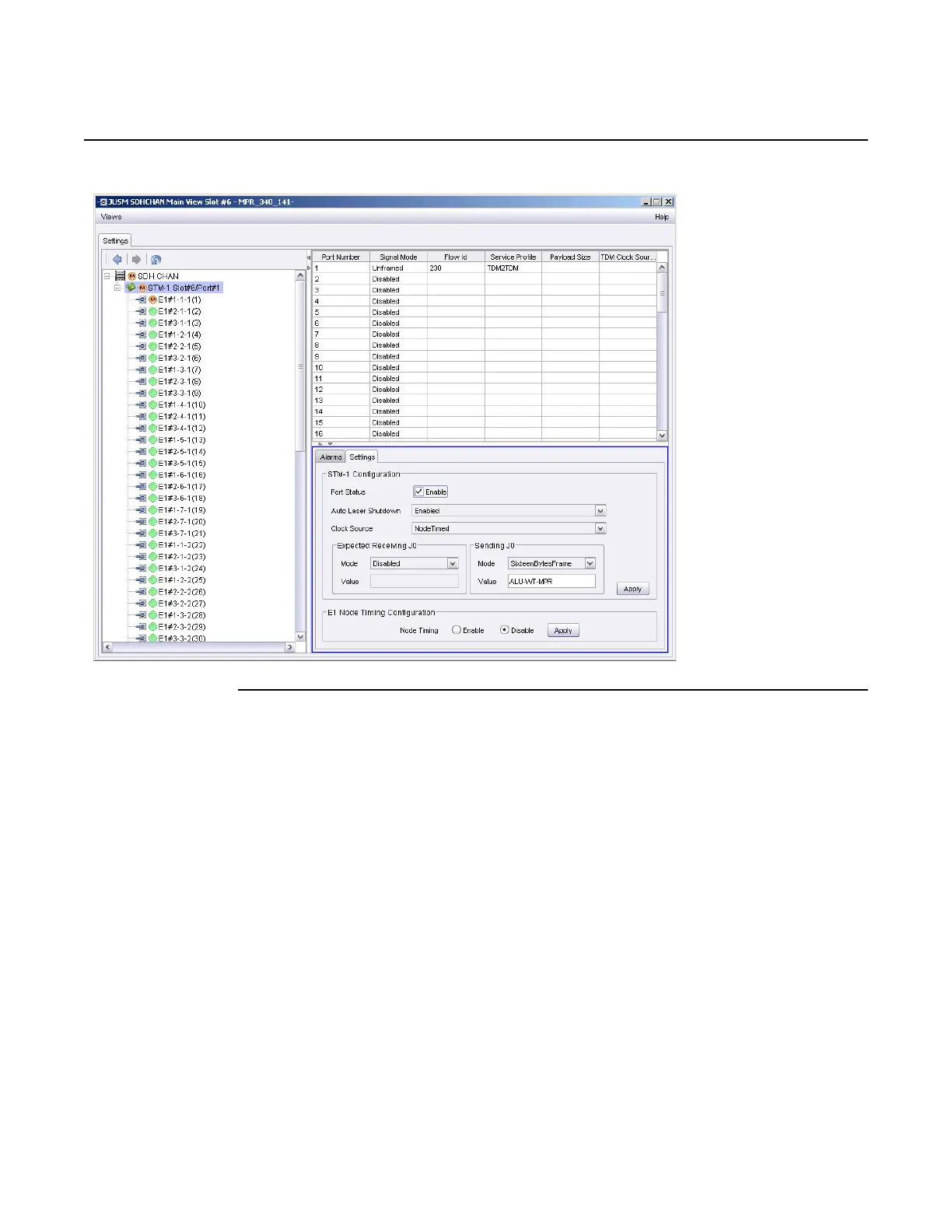Open the Help menu
Viewport: 952px width, 1232px height.
662,217
